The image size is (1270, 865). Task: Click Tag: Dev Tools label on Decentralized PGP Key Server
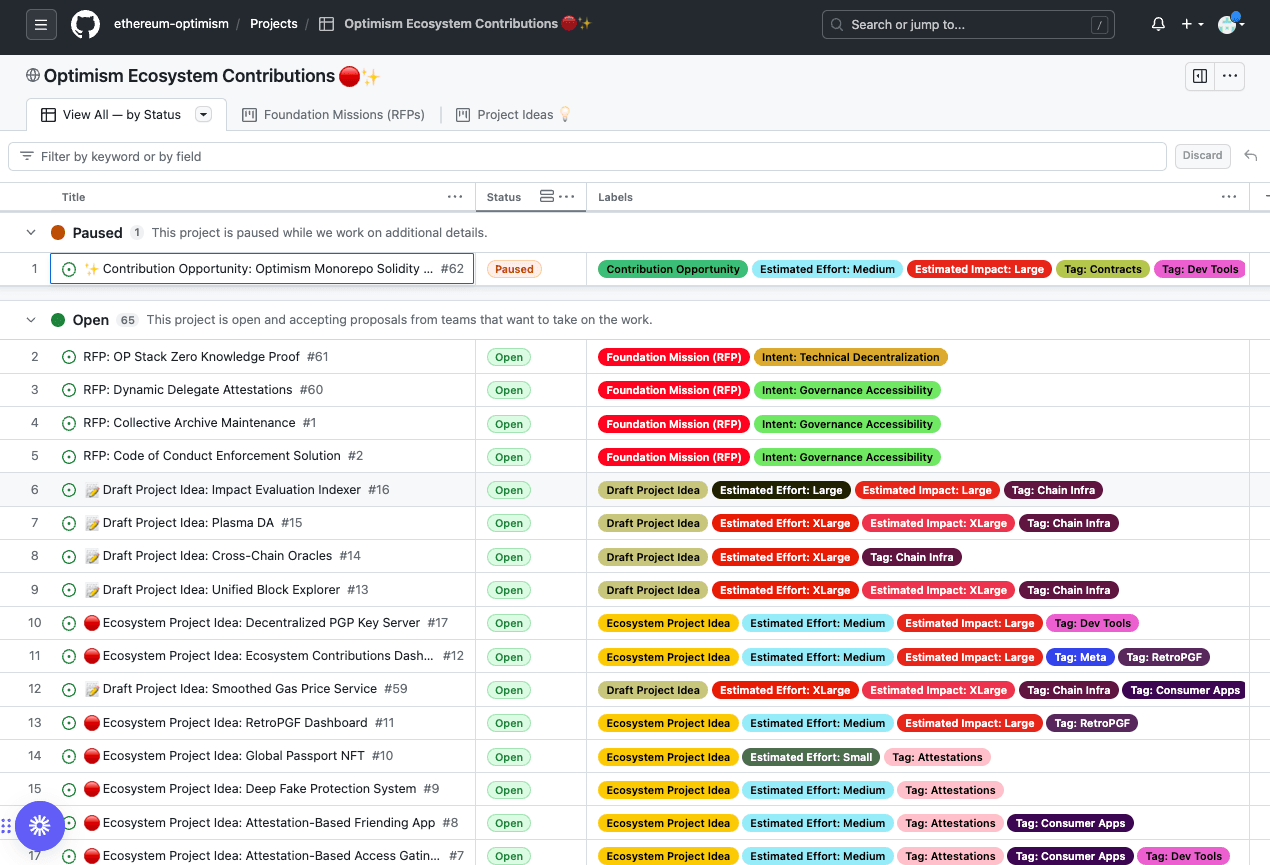click(1092, 623)
